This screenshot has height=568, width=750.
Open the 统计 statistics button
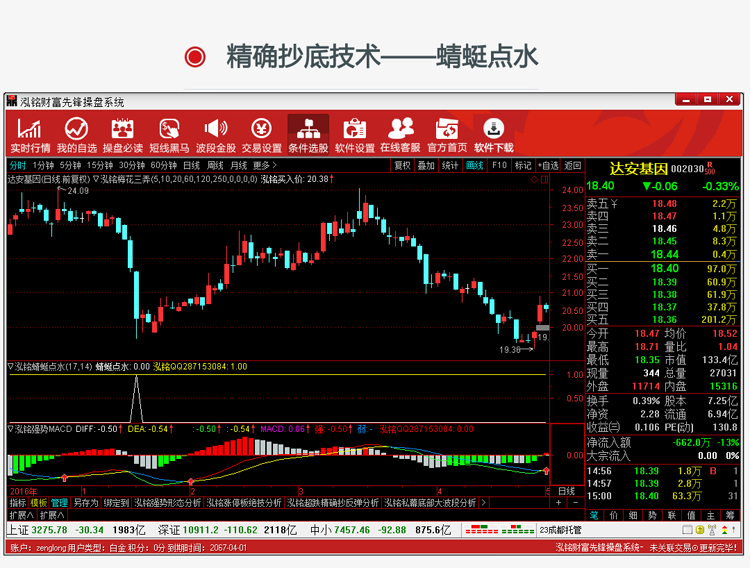450,166
